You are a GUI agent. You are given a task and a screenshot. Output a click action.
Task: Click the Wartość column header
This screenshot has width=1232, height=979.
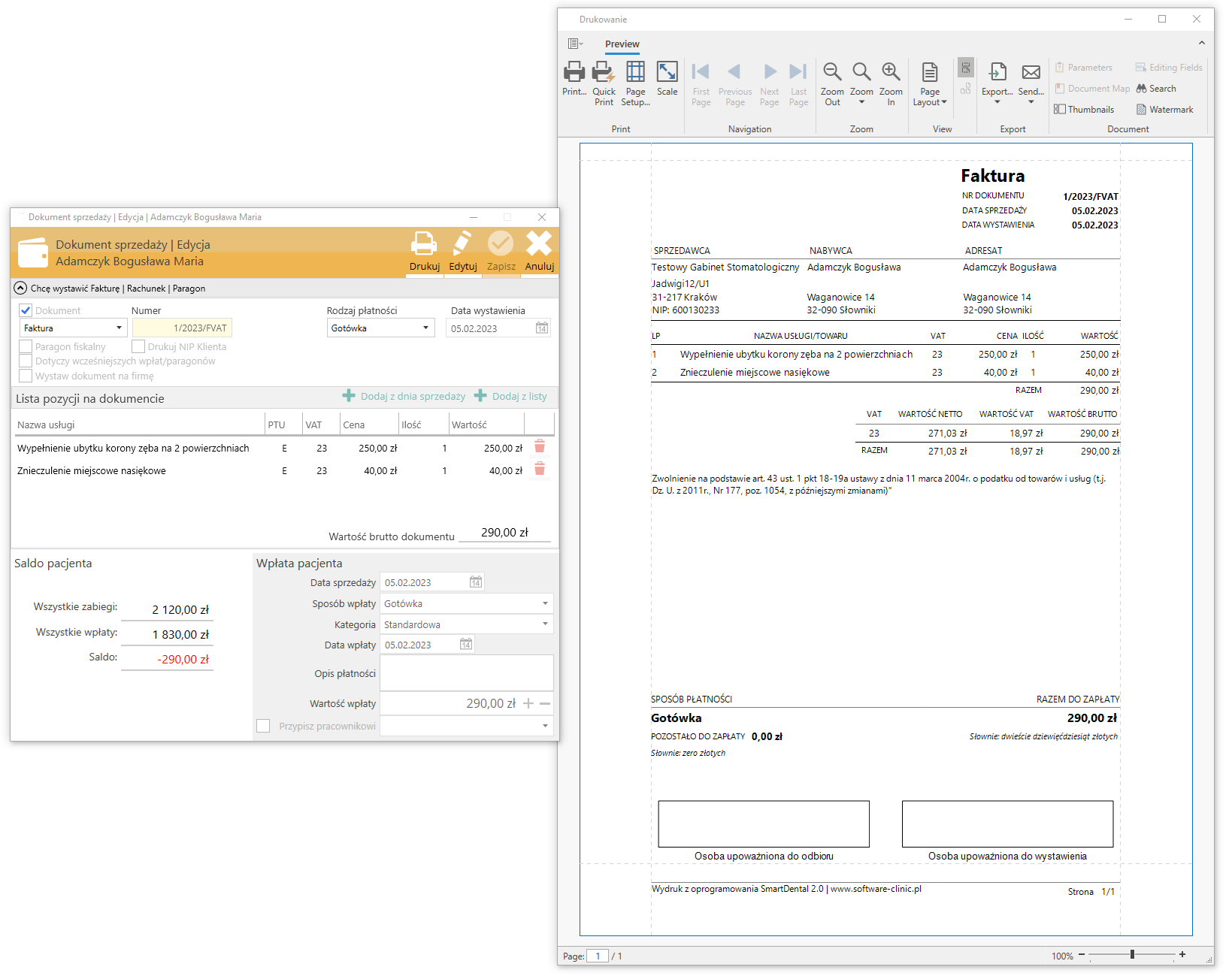point(486,425)
